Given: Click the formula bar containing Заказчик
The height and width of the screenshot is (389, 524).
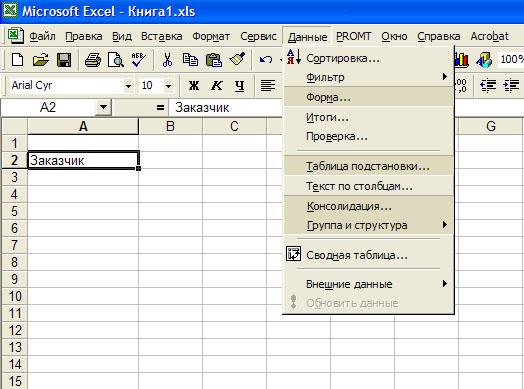Looking at the screenshot, I should pos(226,108).
